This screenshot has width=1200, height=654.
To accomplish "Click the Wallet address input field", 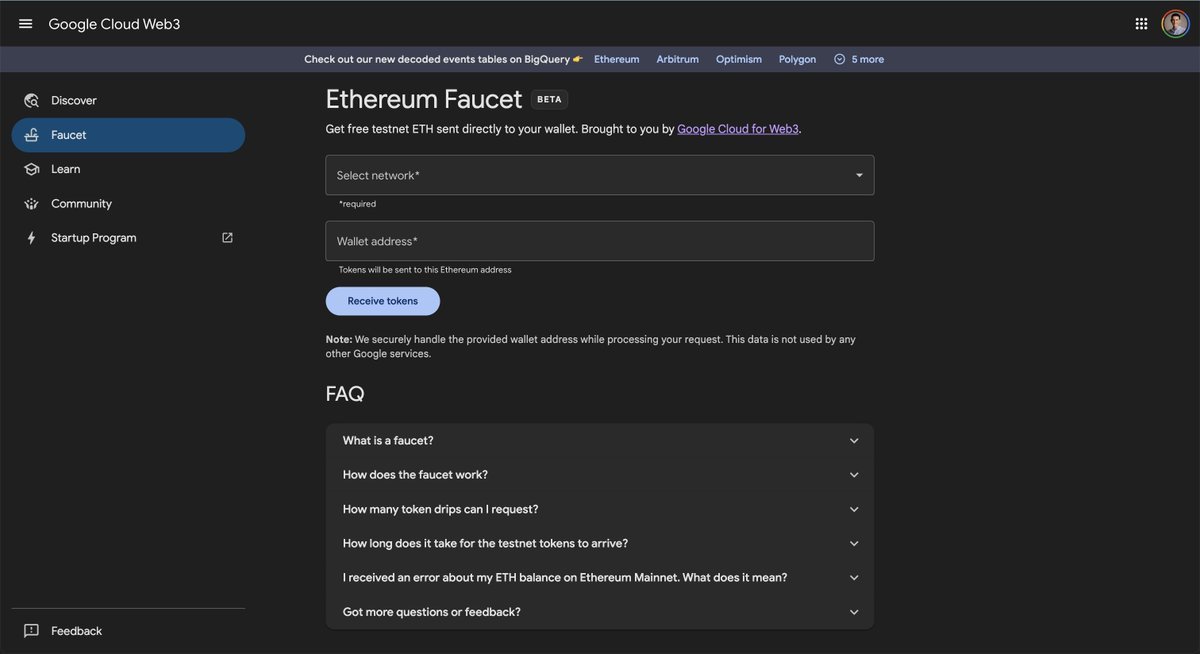I will pyautogui.click(x=600, y=241).
